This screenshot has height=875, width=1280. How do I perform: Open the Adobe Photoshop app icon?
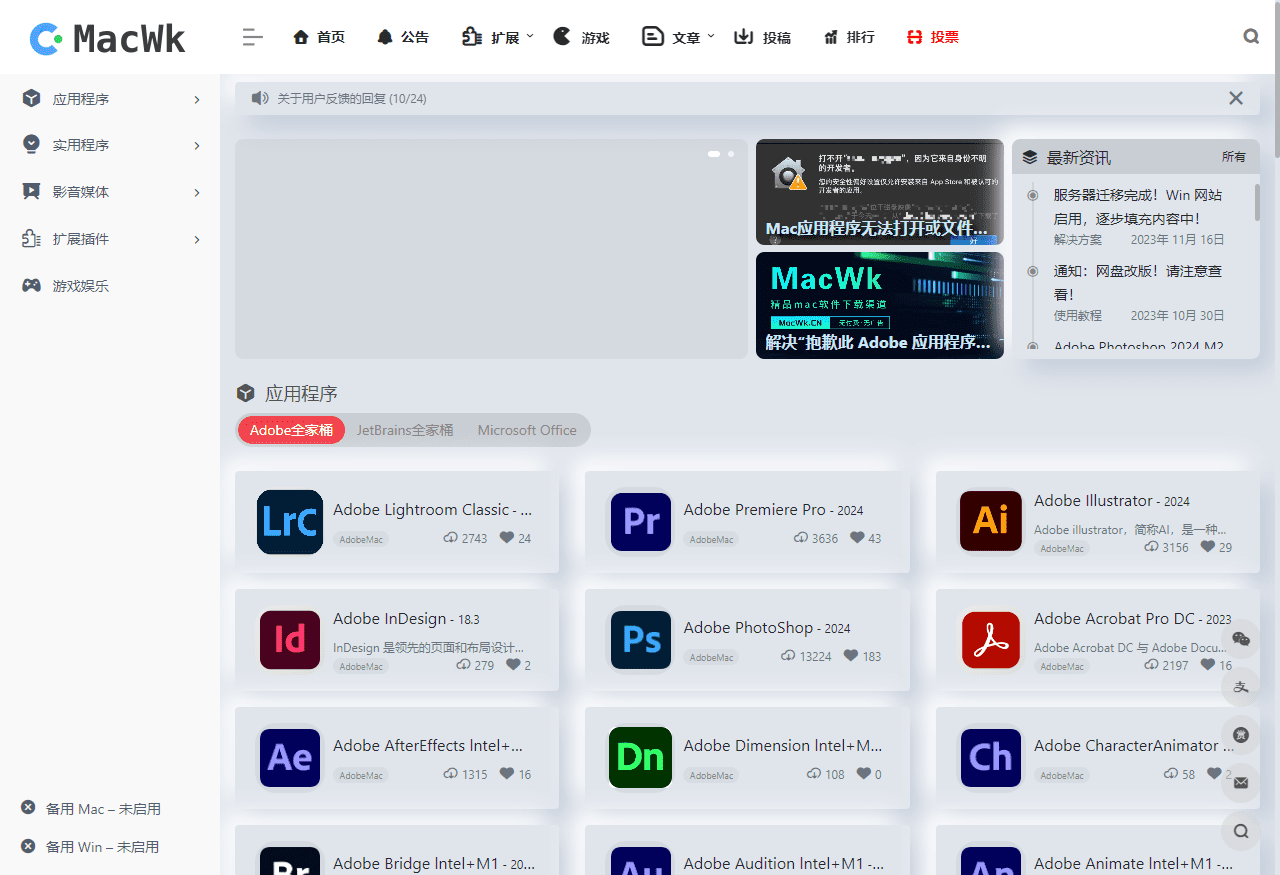(x=640, y=640)
